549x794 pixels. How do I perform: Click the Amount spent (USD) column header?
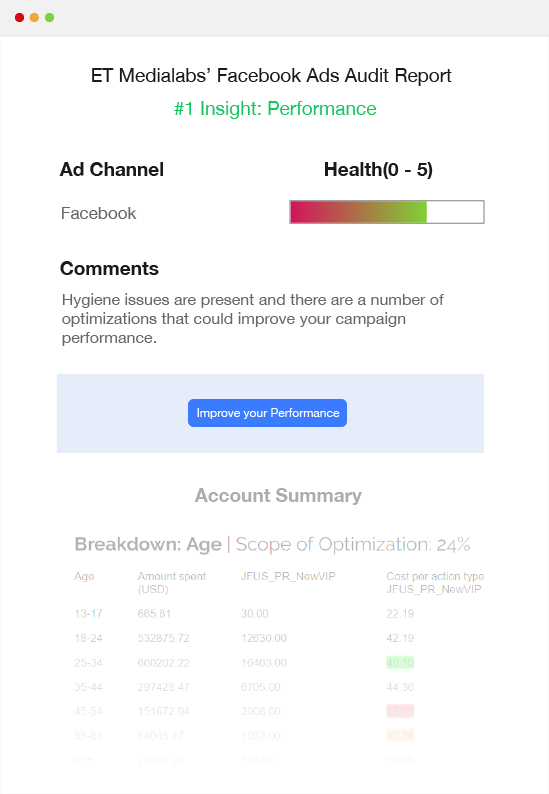pos(172,582)
